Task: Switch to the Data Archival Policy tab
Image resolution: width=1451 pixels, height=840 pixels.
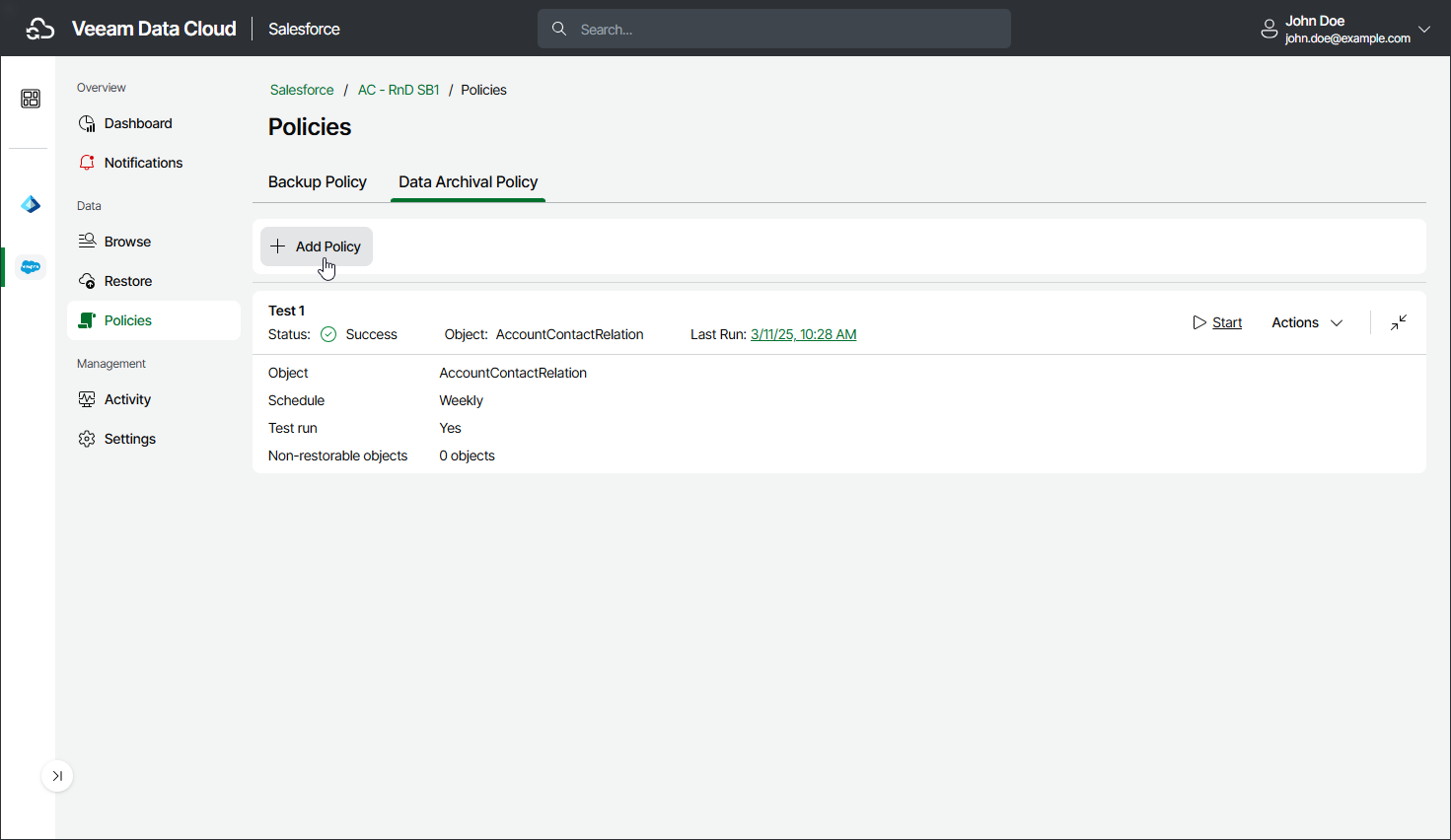Action: 468,181
